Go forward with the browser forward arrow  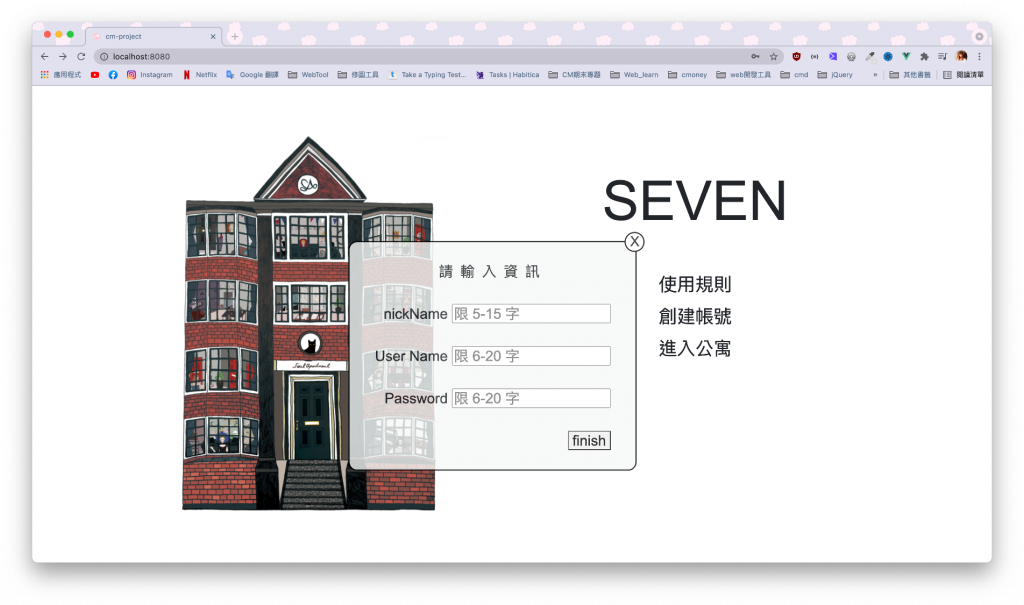pyautogui.click(x=63, y=57)
